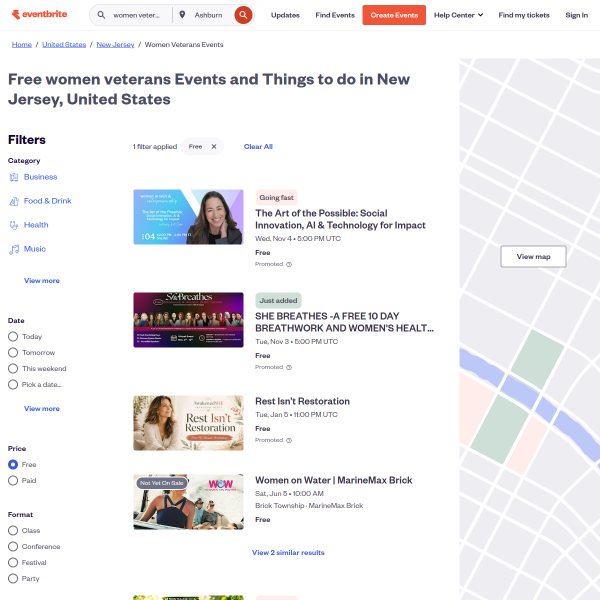600x600 pixels.
Task: Click Promoted info icon under SHE BREATHES
Action: pyautogui.click(x=289, y=367)
